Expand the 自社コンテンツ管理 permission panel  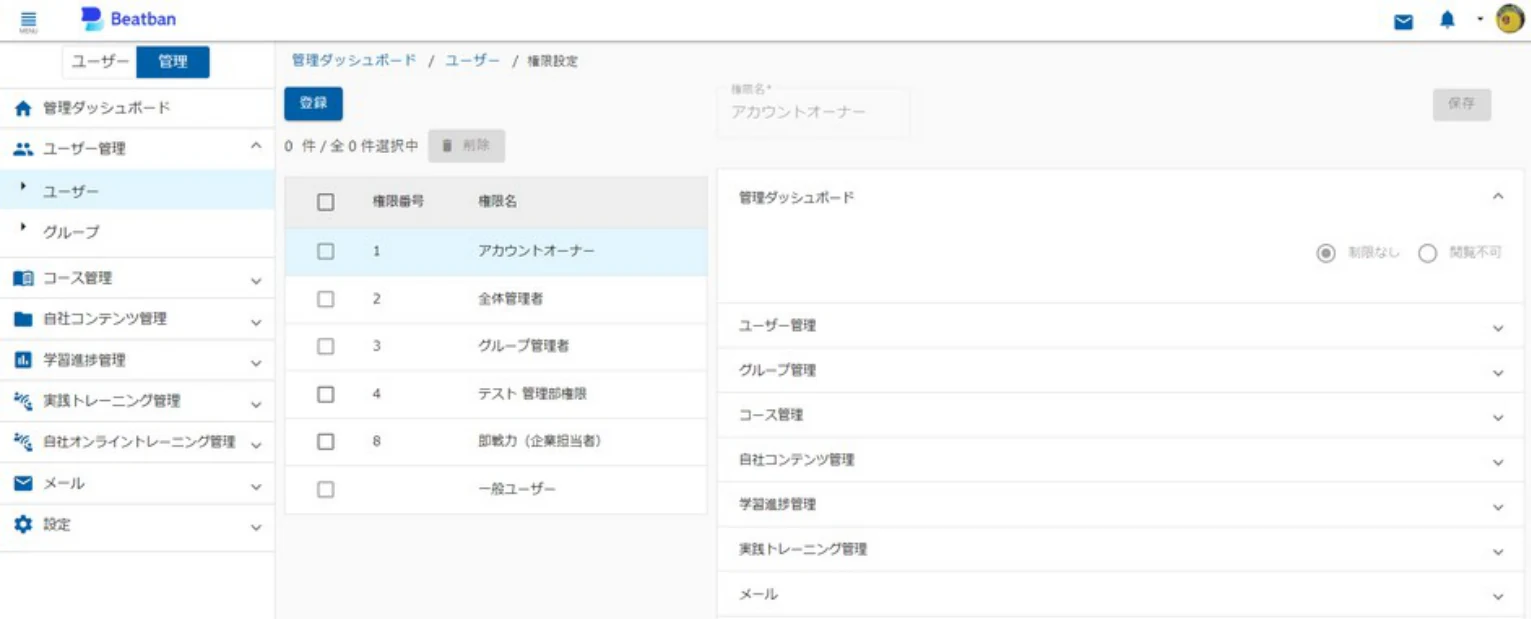1498,462
